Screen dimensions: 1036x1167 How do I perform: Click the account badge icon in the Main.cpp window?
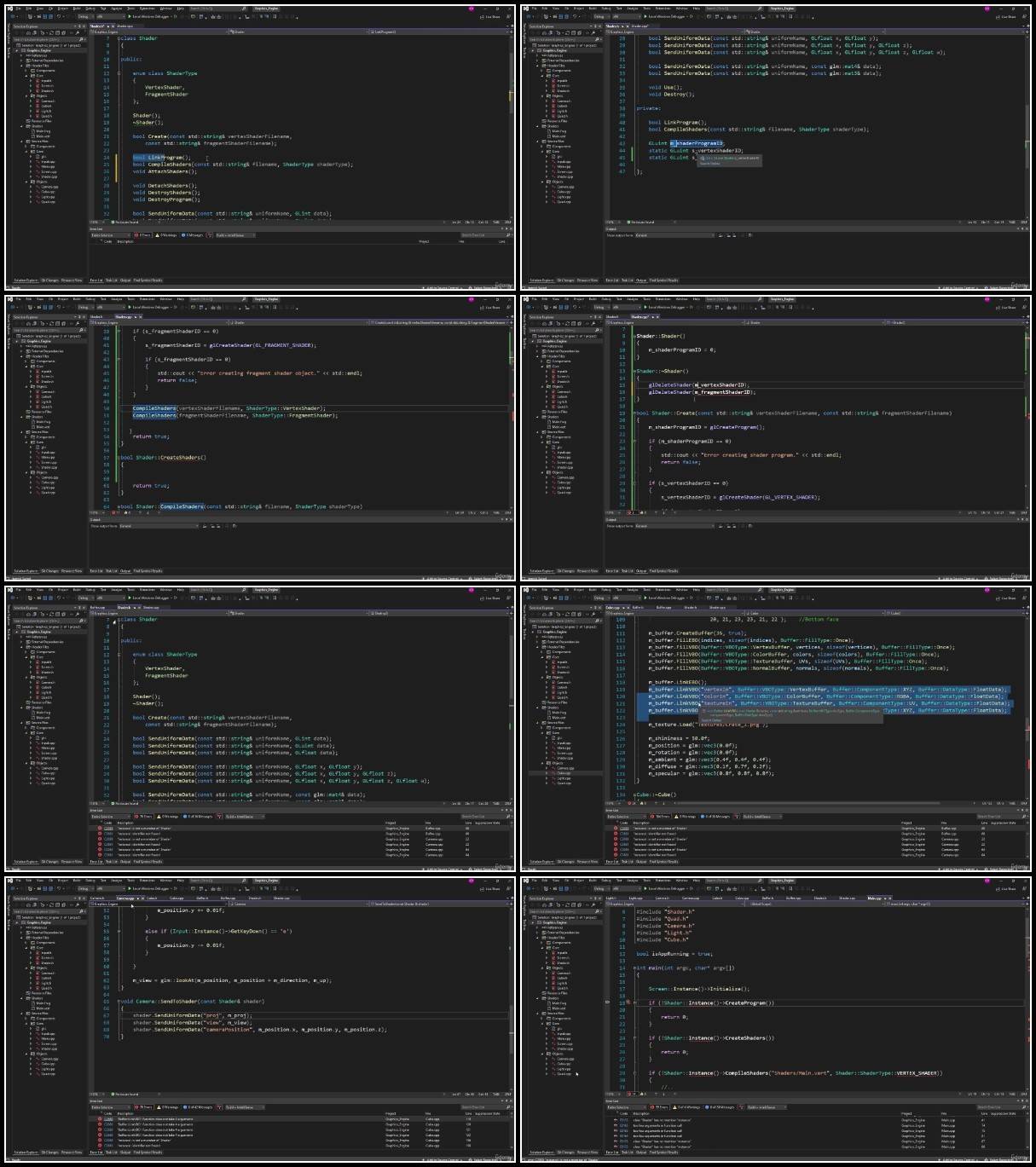[987, 881]
